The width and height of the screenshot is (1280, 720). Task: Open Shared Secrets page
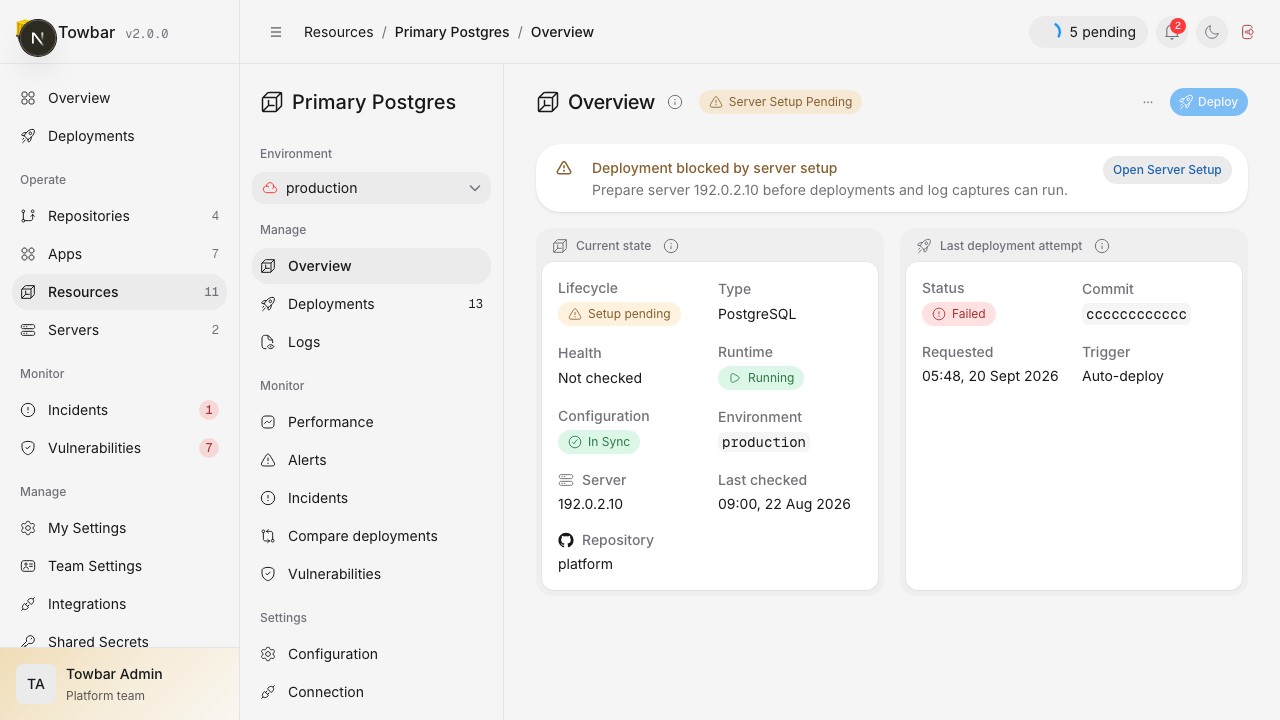[x=120, y=642]
